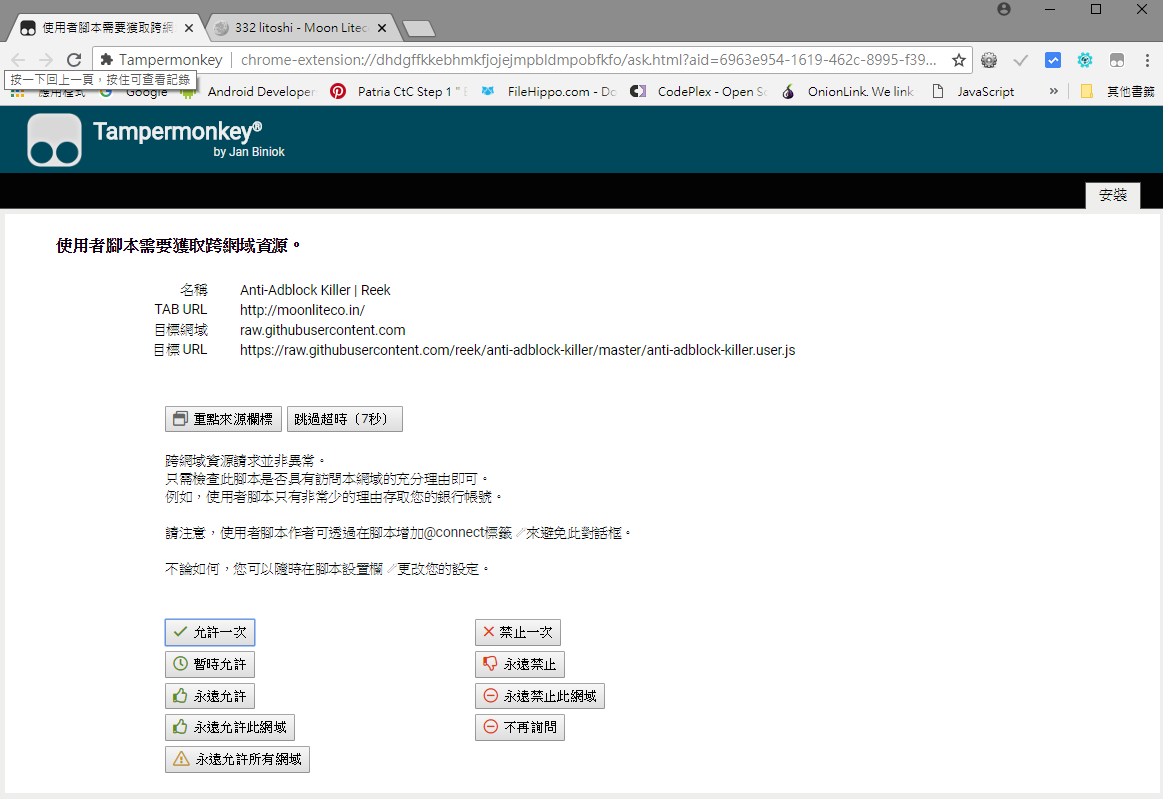Open the Chrome profile avatar icon

1004,9
